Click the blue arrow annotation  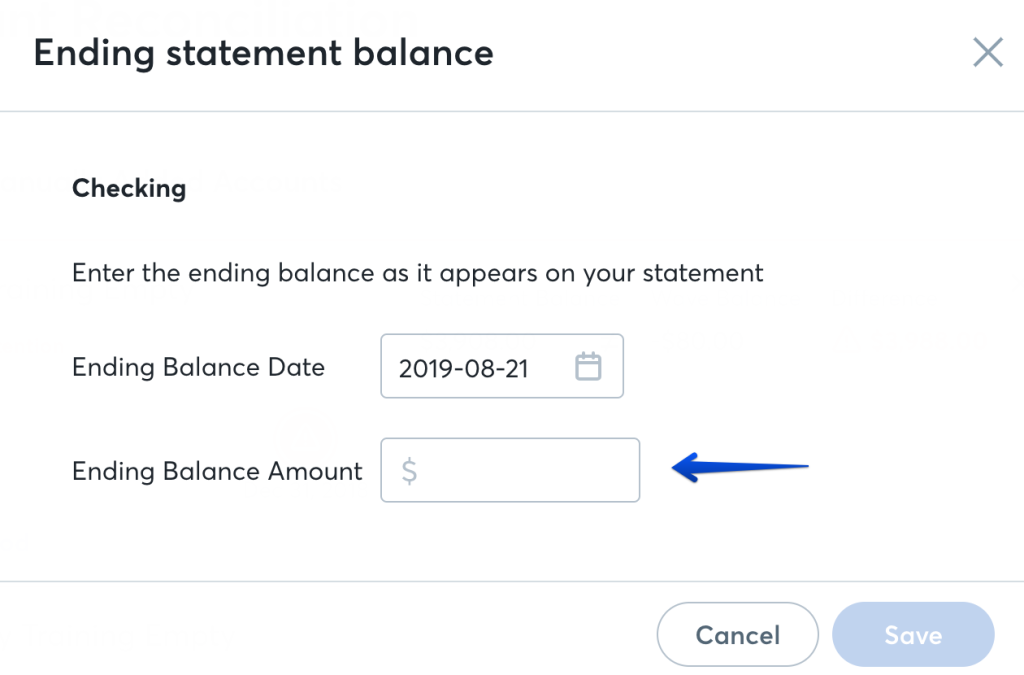(x=740, y=467)
